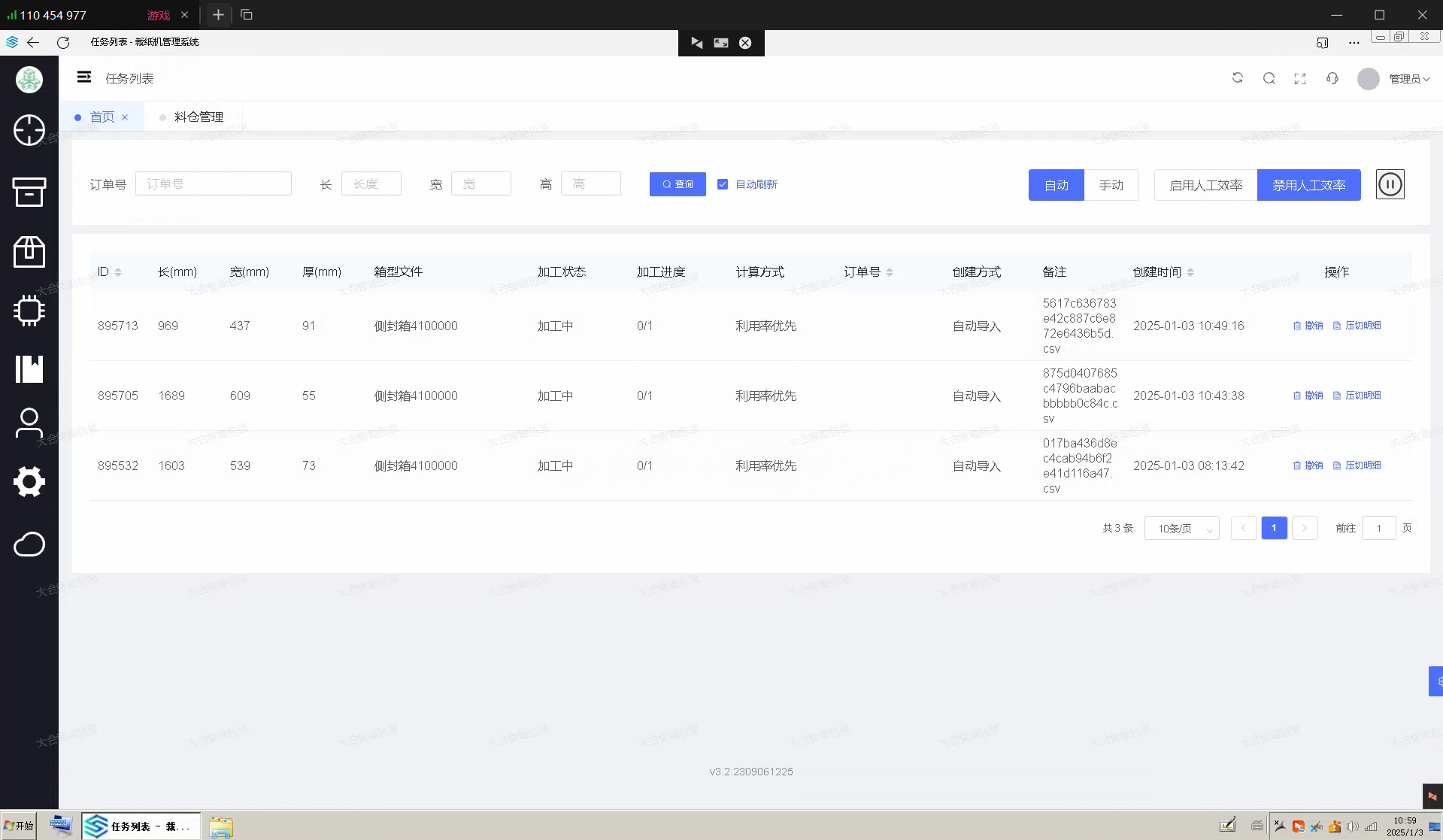Click 压切明细 for task 895713

[x=1357, y=326]
